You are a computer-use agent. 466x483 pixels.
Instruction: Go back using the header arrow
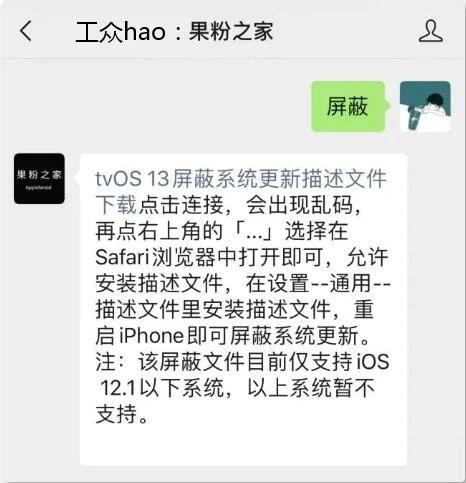[x=26, y=31]
